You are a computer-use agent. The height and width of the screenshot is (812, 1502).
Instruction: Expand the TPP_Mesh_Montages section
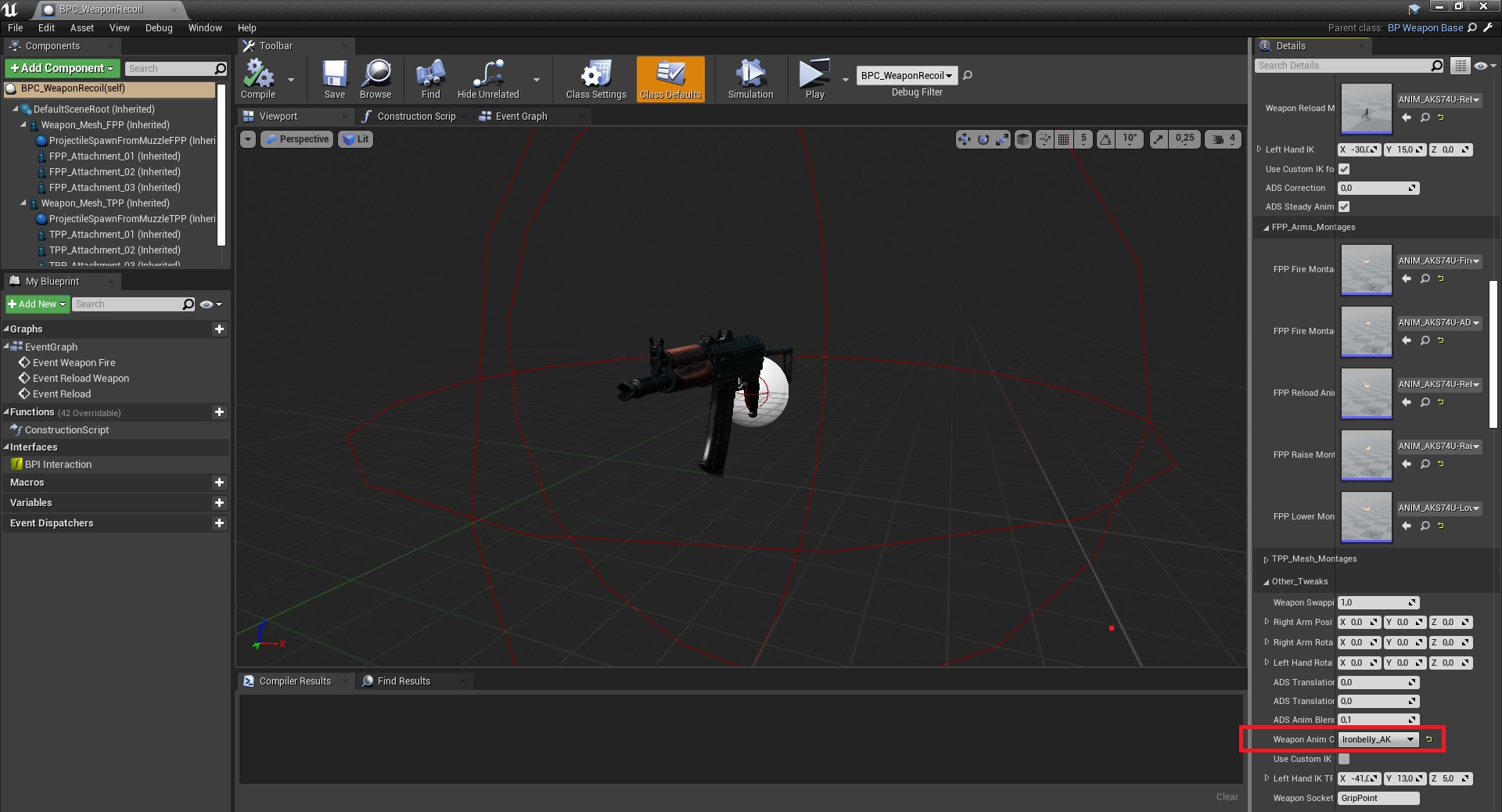tap(1267, 559)
